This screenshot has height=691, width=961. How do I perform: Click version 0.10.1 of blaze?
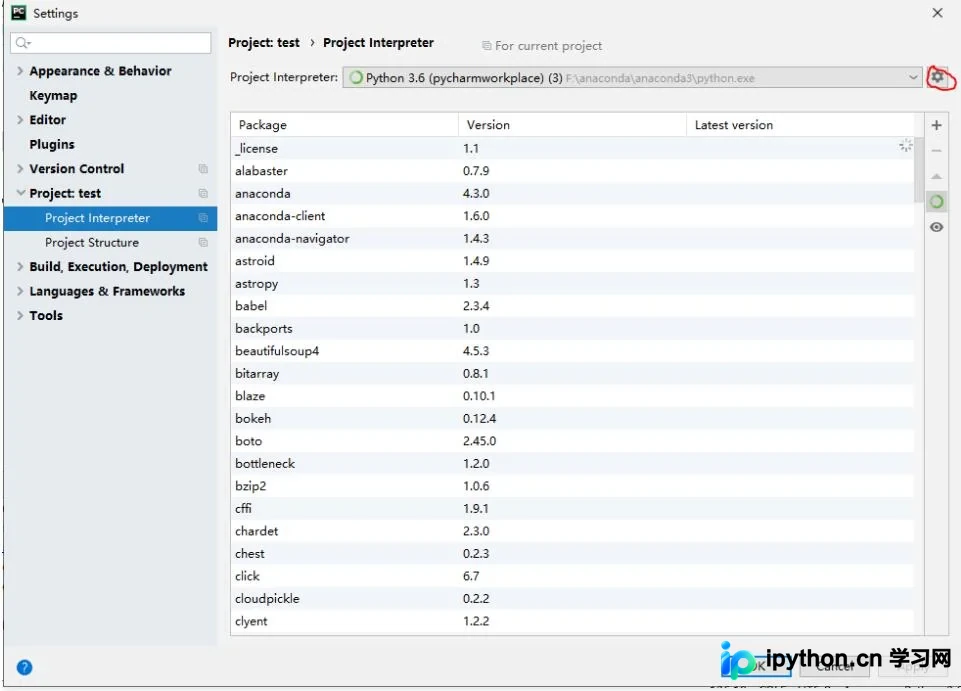(x=479, y=395)
